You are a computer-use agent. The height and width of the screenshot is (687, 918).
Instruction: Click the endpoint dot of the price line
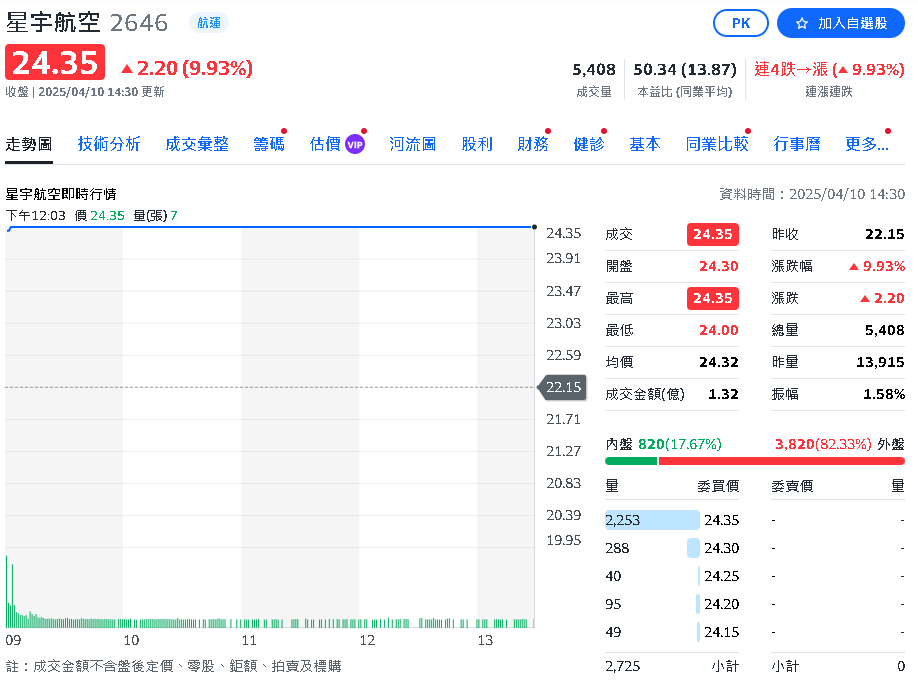[x=535, y=227]
